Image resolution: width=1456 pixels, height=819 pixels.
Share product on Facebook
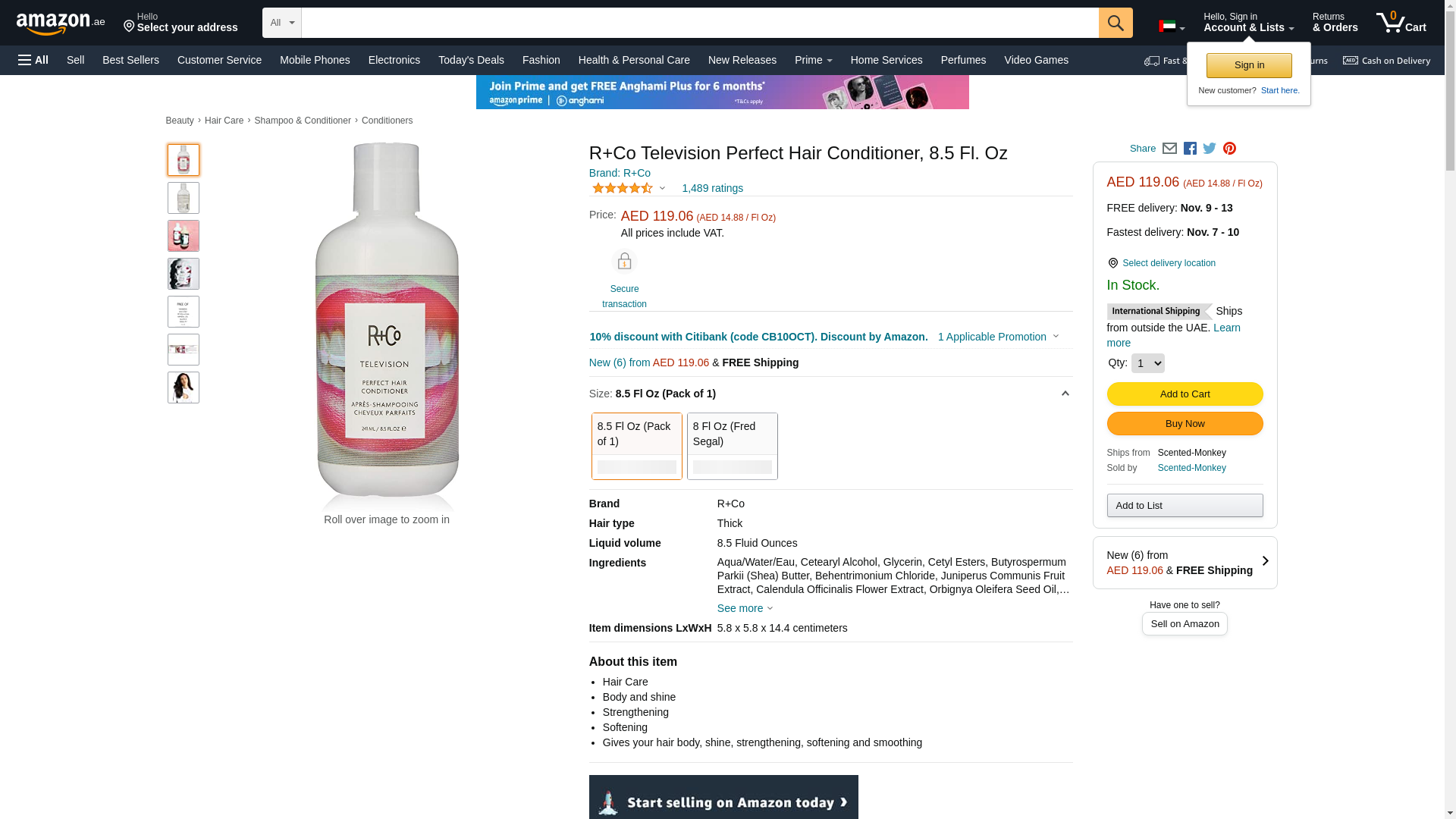[1190, 149]
